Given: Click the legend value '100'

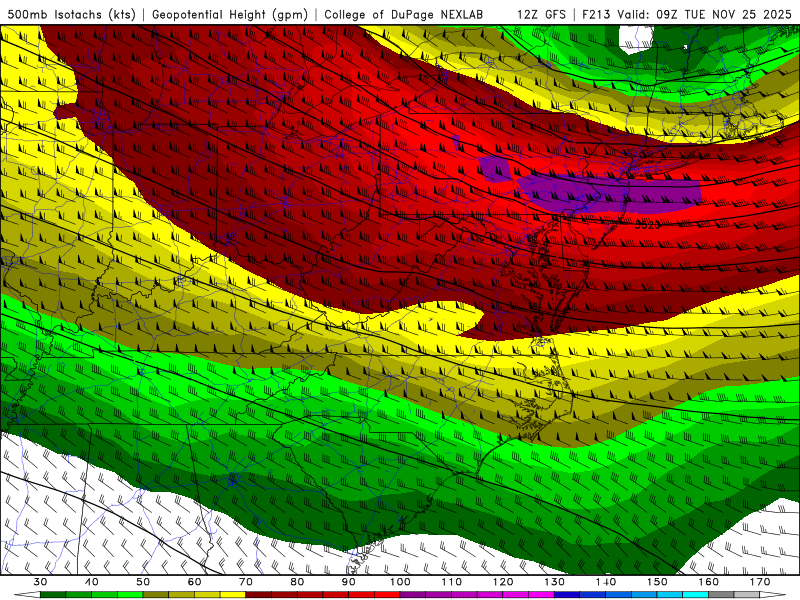Looking at the screenshot, I should pyautogui.click(x=400, y=582).
